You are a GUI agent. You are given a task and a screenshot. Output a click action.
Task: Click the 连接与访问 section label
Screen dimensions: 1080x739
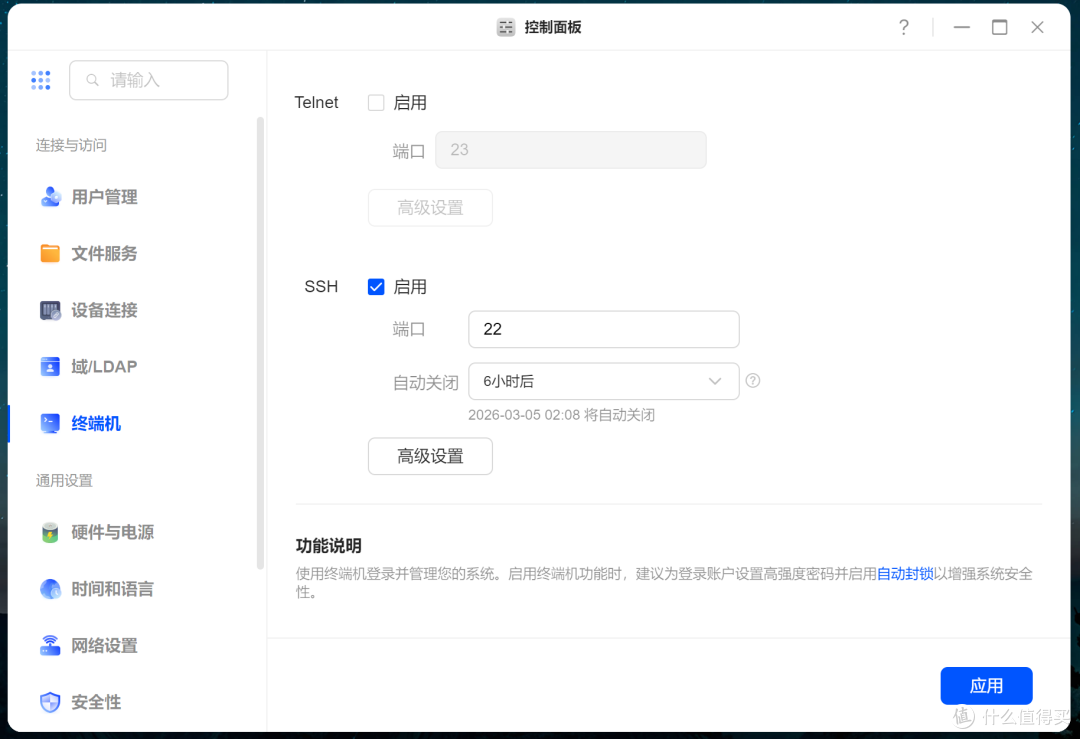[x=71, y=145]
